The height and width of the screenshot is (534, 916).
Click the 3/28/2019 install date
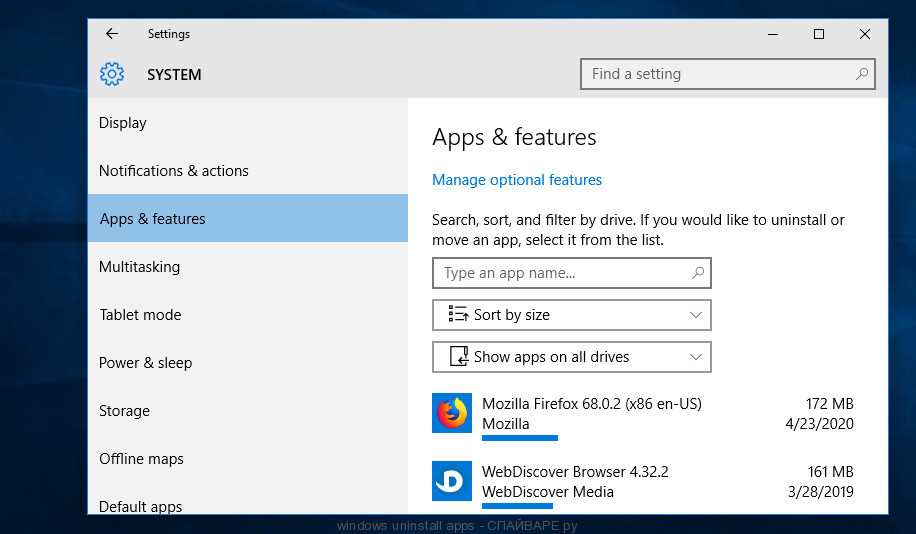coord(820,491)
